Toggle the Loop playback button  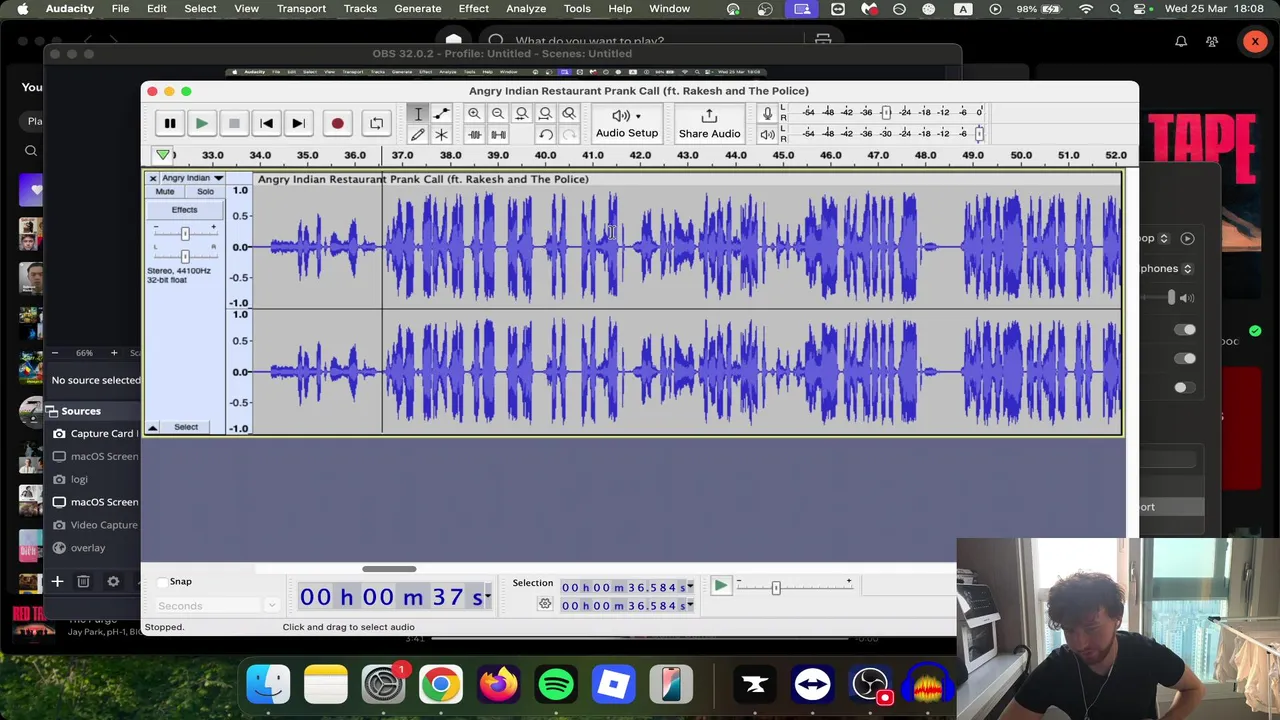tap(376, 123)
